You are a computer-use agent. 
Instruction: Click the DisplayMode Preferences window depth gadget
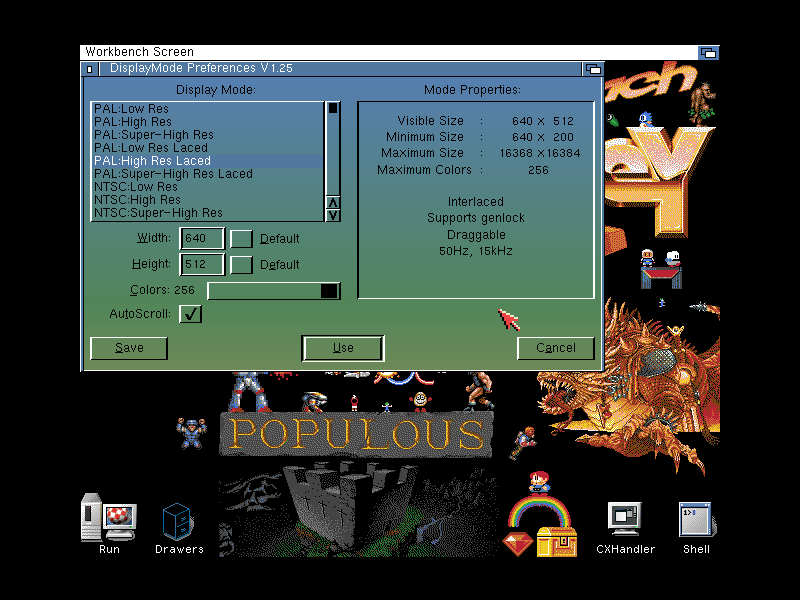(x=593, y=69)
